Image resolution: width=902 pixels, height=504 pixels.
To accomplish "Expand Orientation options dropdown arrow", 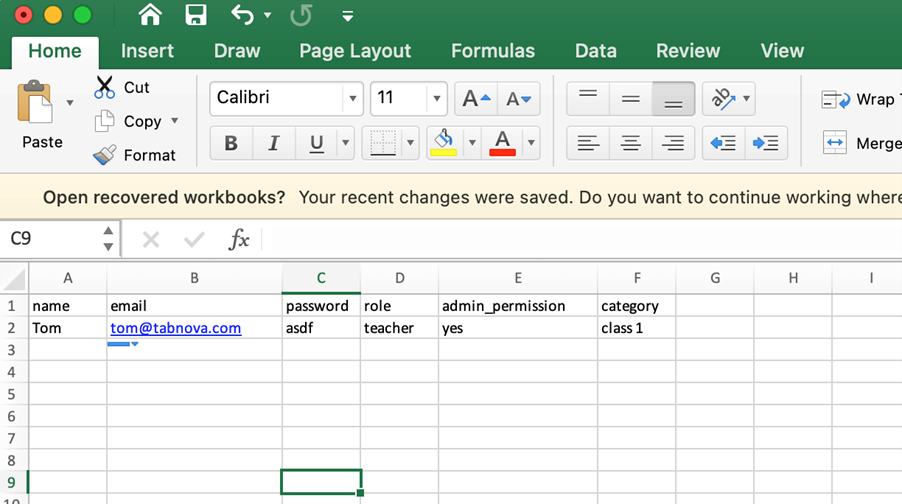I will pos(747,98).
